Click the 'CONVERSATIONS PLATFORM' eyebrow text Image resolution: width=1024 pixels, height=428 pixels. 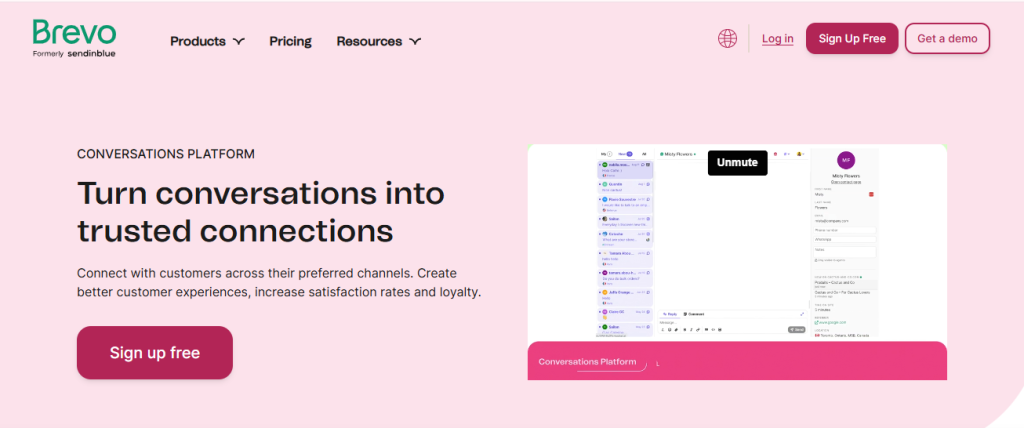(x=166, y=154)
